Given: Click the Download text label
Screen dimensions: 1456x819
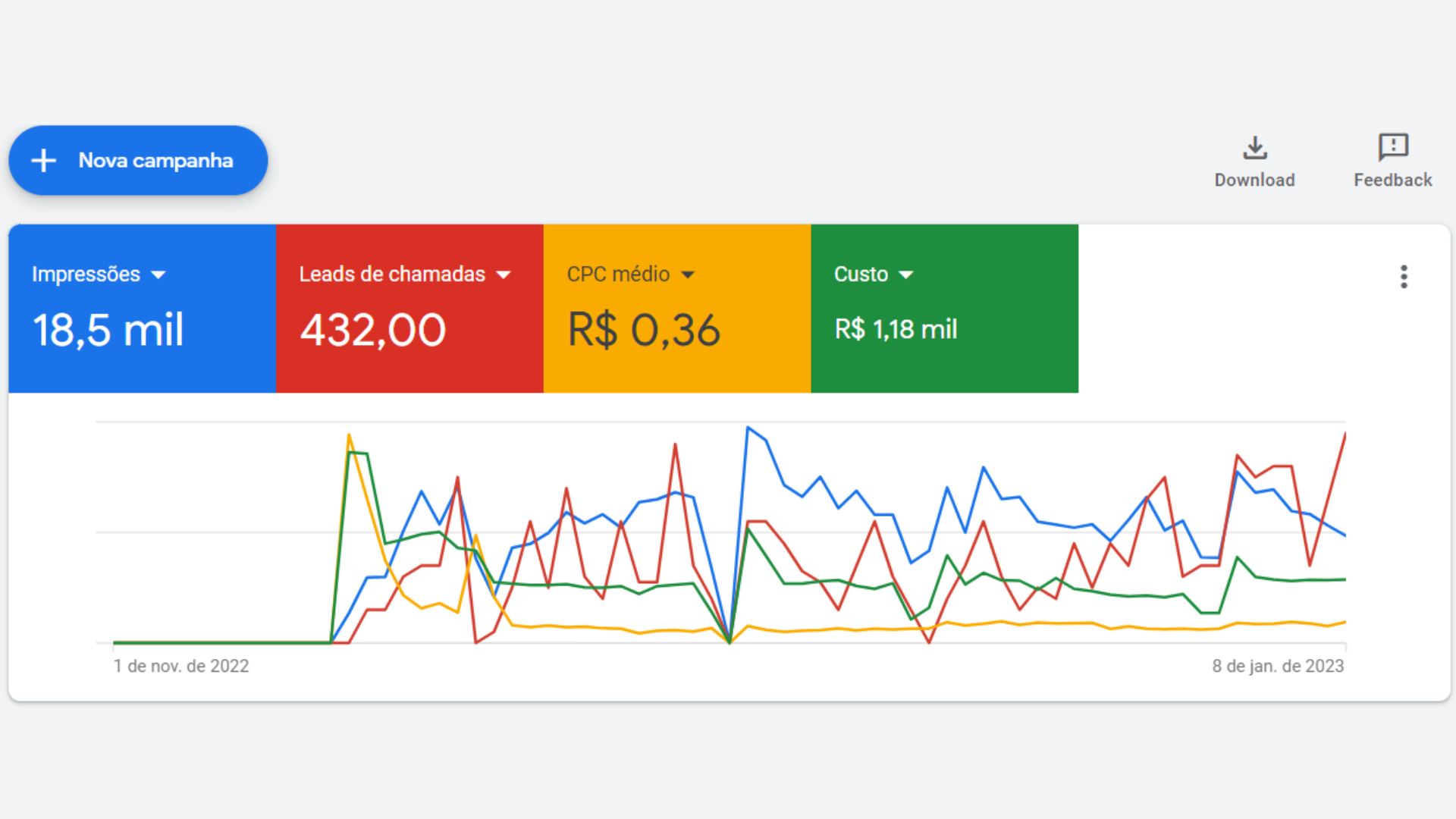Looking at the screenshot, I should 1254,180.
